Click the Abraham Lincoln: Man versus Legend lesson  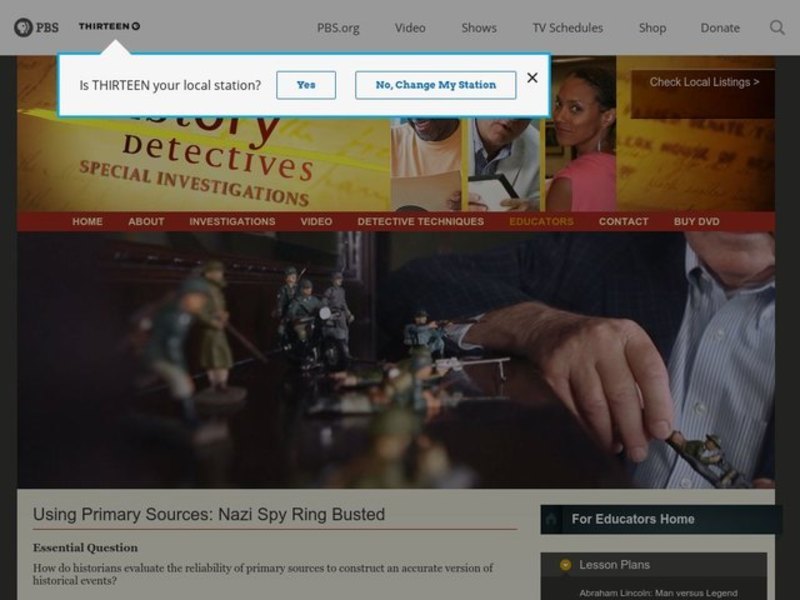[x=660, y=591]
